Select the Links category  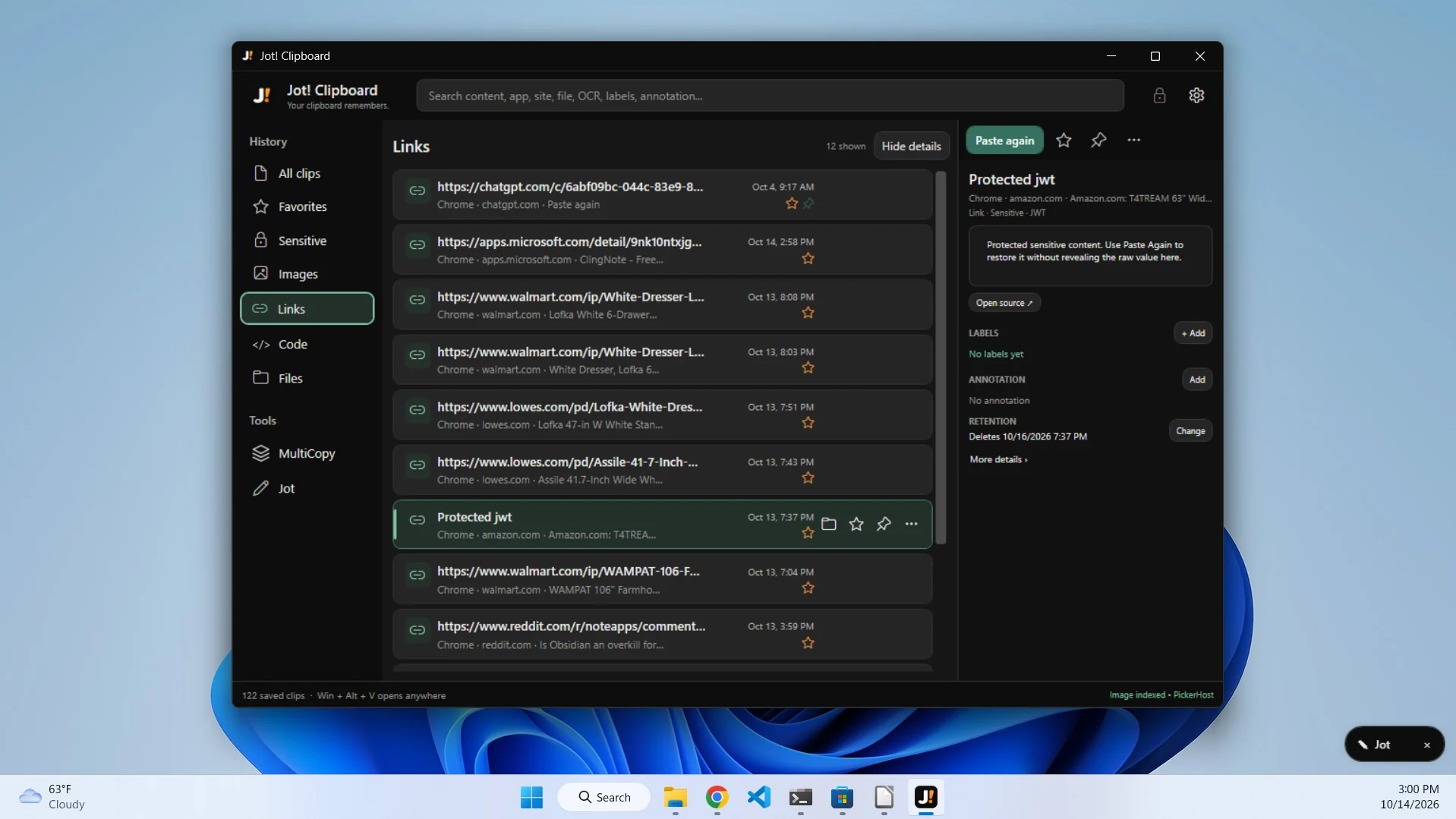click(307, 309)
